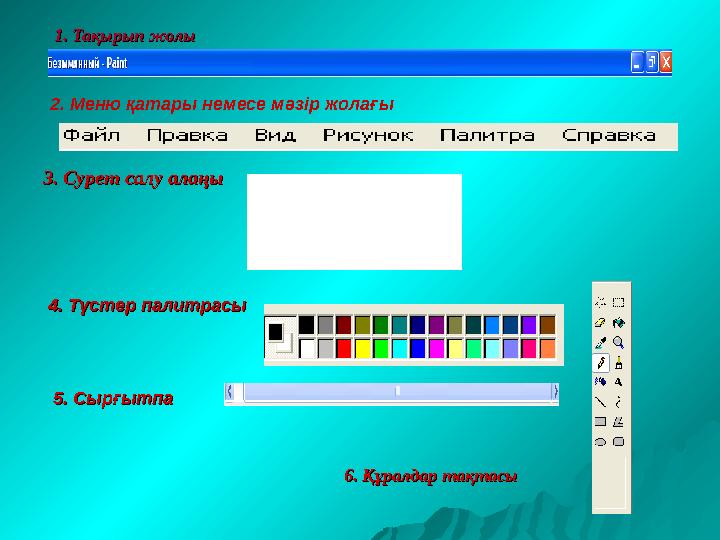720x540 pixels.
Task: Pick the cyan swatch in bottom row
Action: pyautogui.click(x=399, y=349)
